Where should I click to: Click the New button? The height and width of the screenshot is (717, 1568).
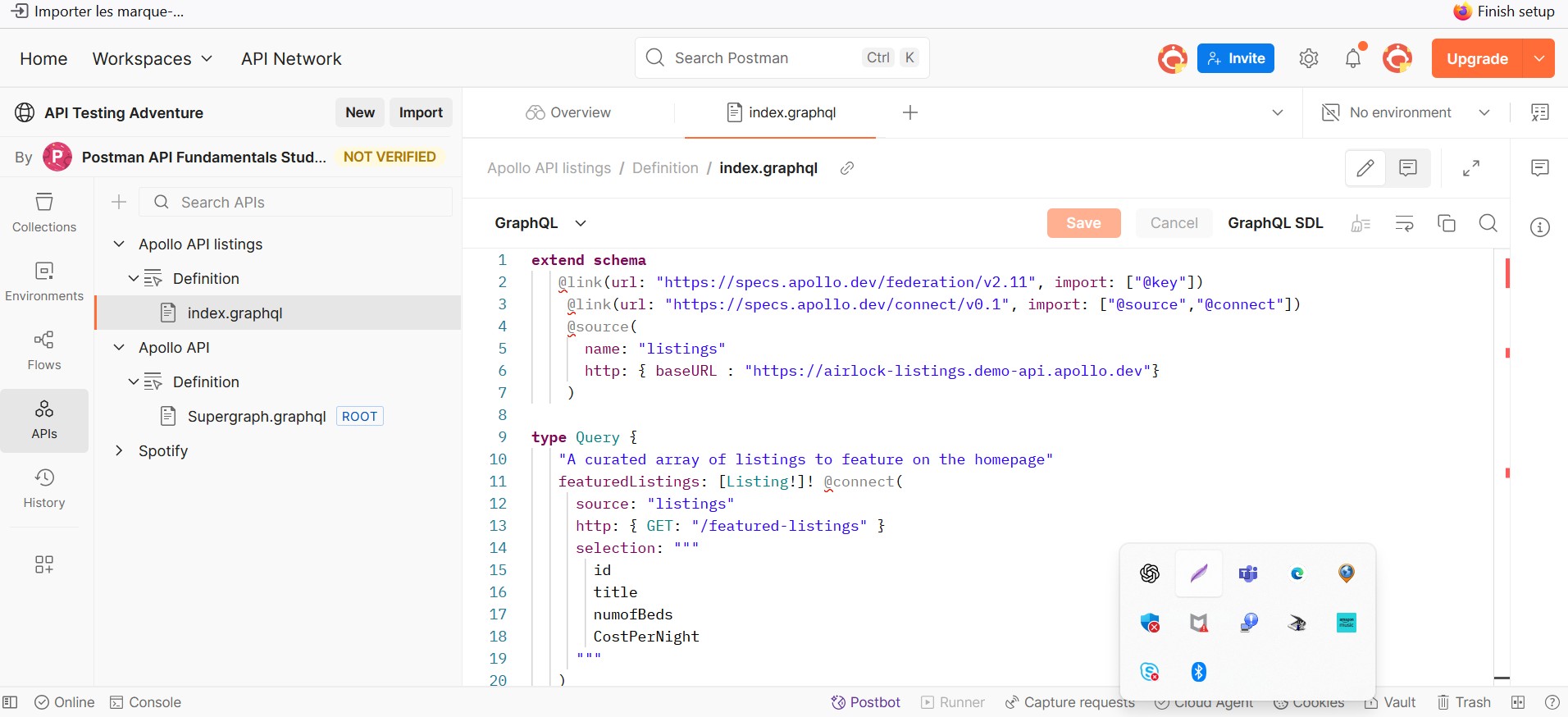(360, 112)
